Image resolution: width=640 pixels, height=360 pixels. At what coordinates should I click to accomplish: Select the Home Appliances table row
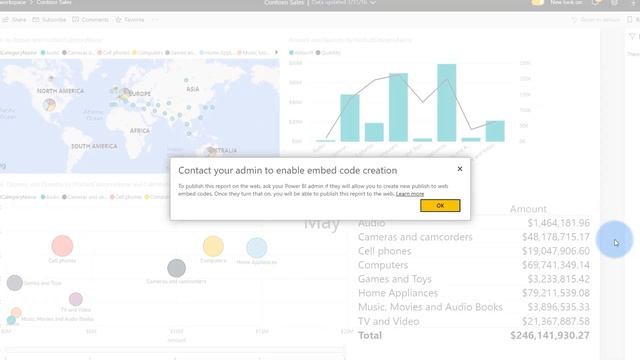point(474,293)
